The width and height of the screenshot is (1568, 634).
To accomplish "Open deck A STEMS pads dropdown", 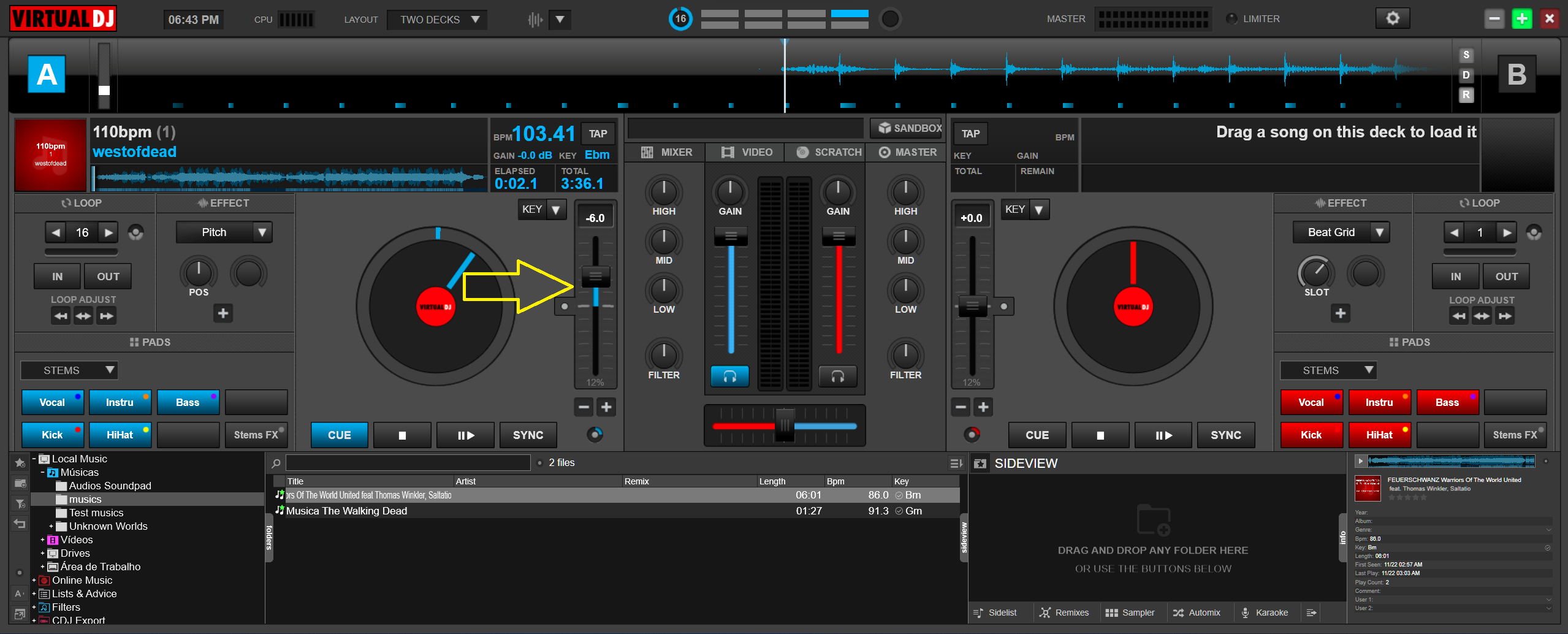I will coord(69,370).
